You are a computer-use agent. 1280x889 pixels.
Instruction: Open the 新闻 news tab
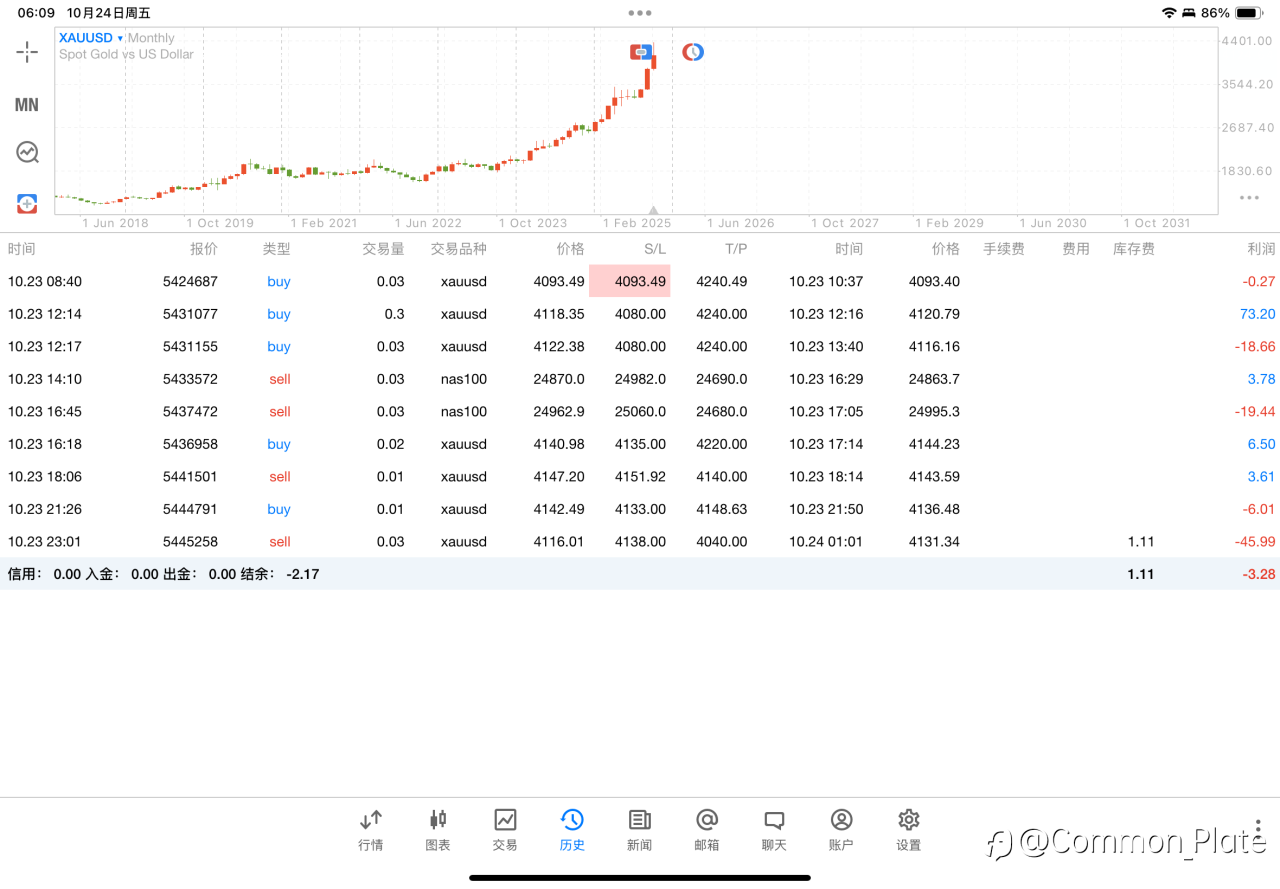640,830
